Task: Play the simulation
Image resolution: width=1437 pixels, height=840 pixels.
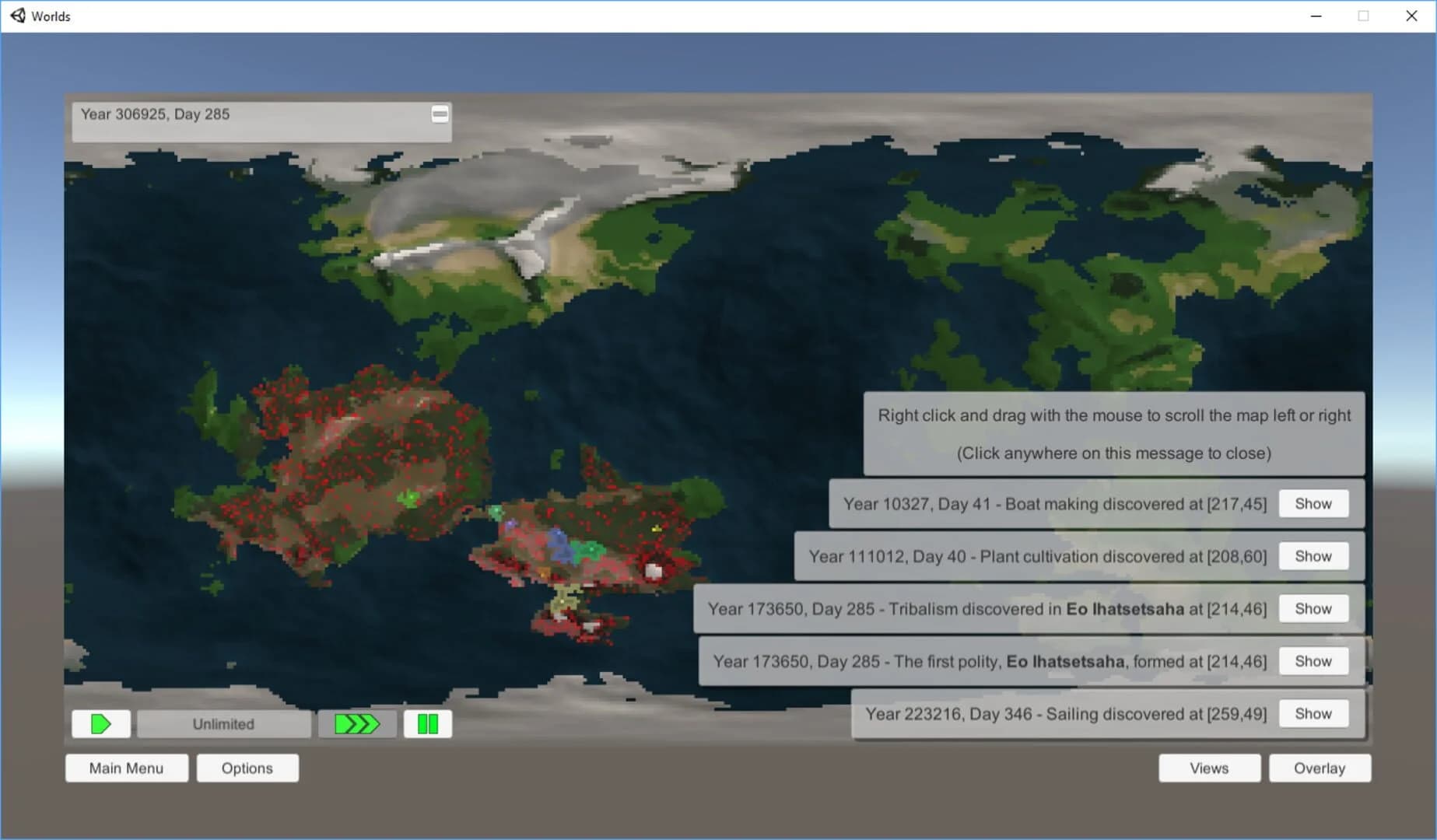Action: click(100, 724)
